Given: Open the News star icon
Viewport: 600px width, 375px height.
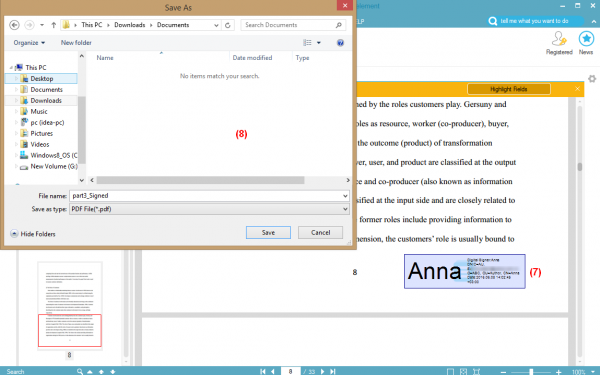Looking at the screenshot, I should (586, 39).
